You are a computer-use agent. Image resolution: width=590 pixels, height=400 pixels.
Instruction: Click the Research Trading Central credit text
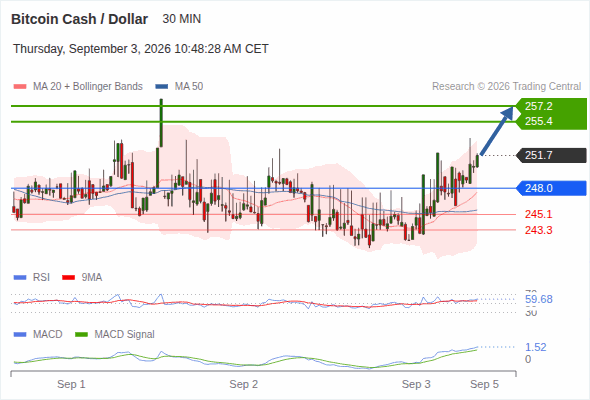pyautogui.click(x=506, y=87)
